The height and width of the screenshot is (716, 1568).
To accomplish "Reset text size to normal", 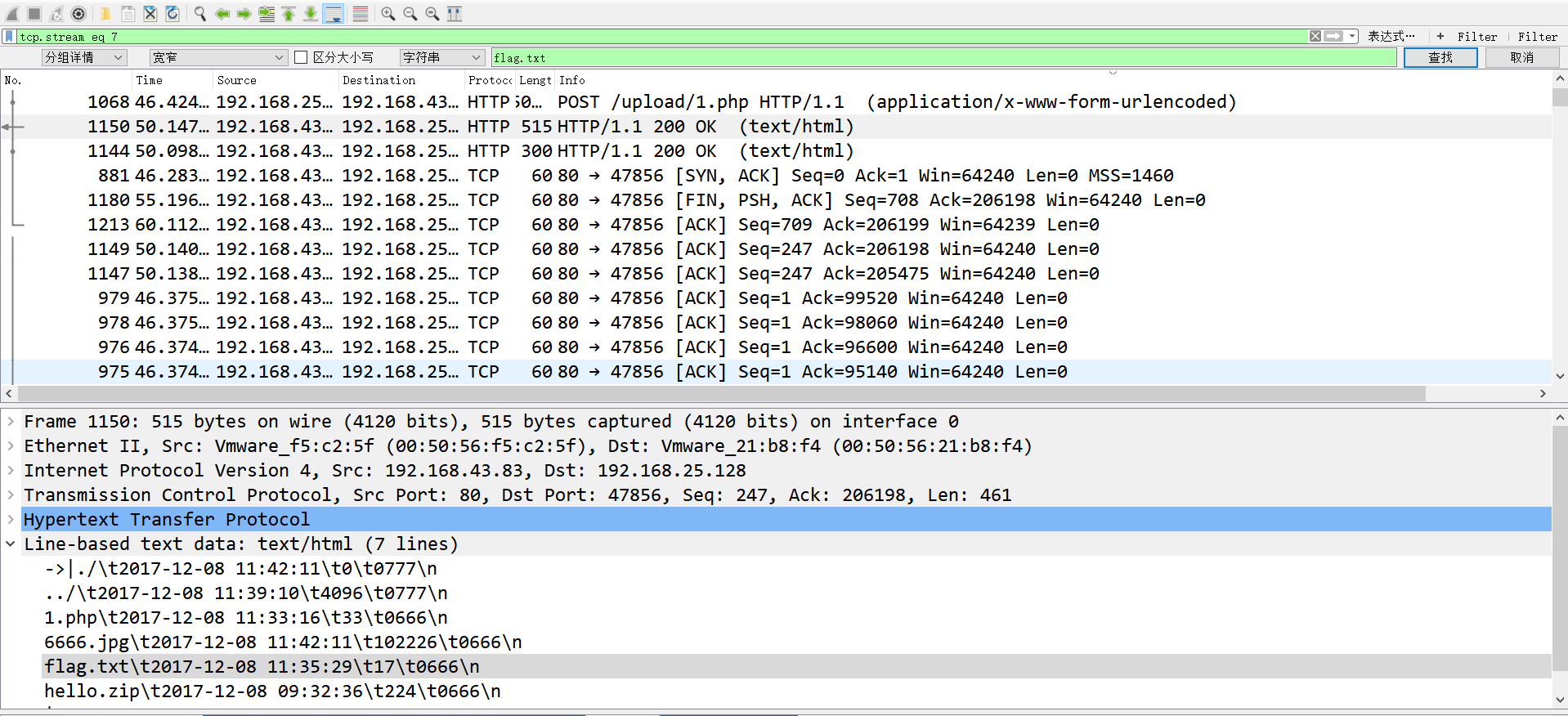I will [x=432, y=14].
